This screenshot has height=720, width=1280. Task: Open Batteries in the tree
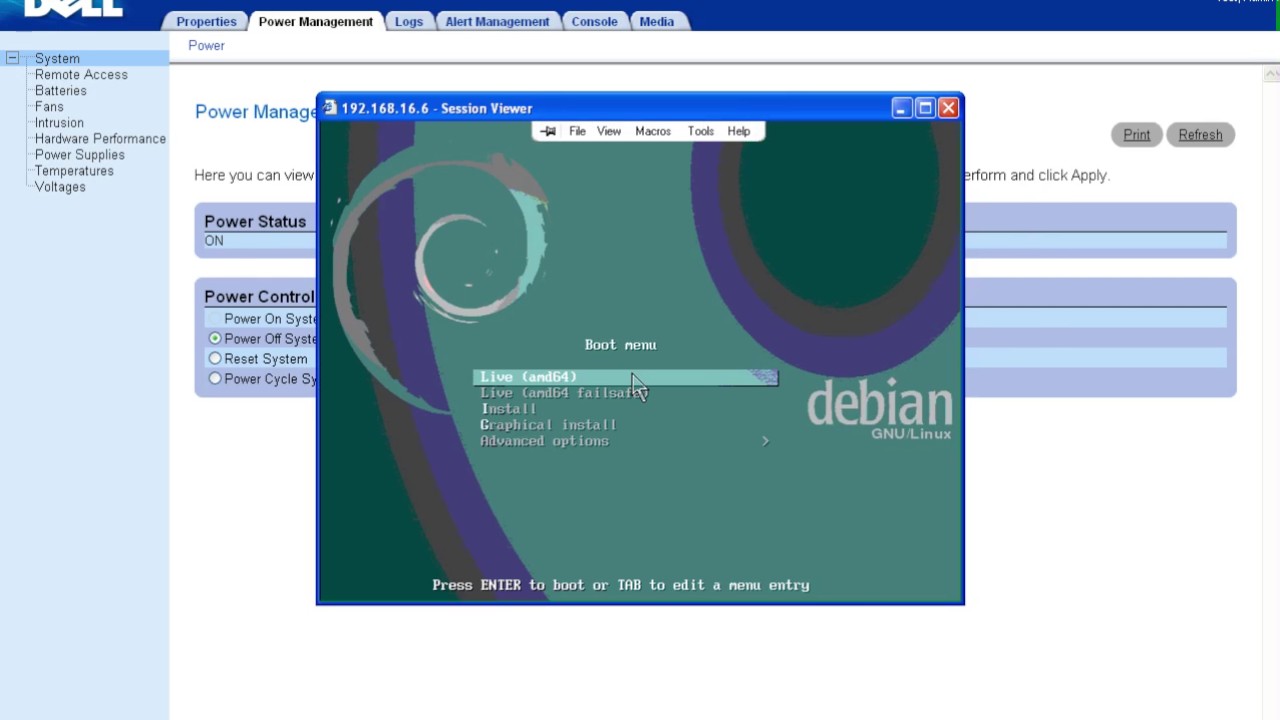point(61,91)
